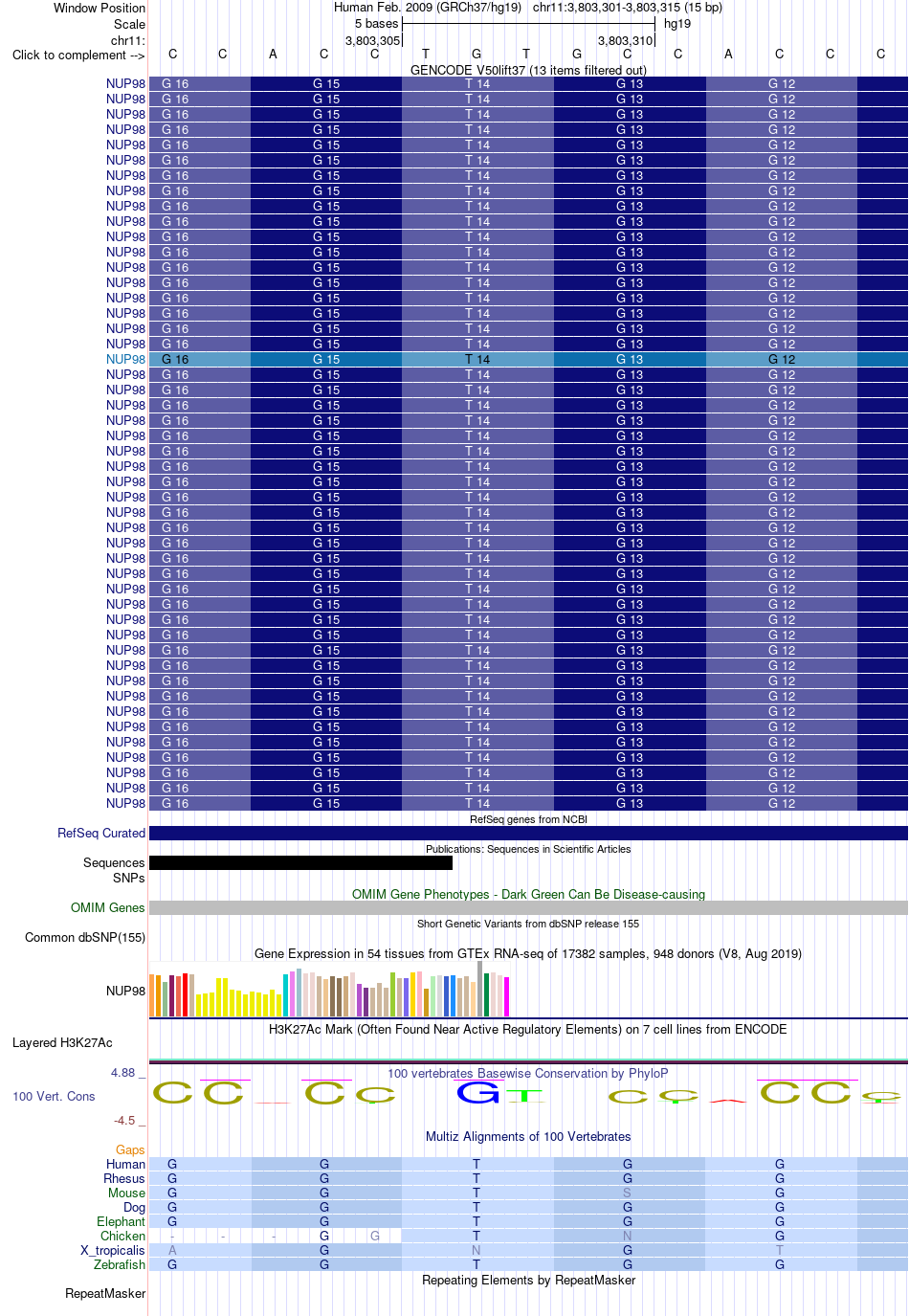Click the 3,803,305 coordinate marker
Viewport: 909px width, 1316px height.
pos(372,40)
